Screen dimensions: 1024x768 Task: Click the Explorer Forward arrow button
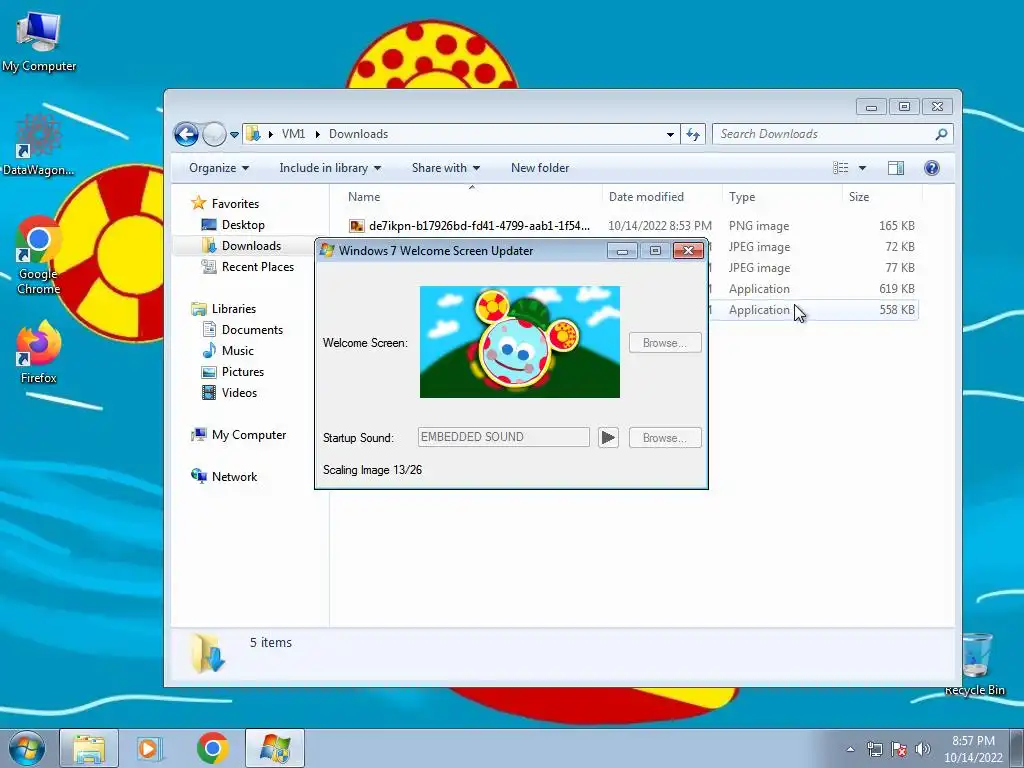[214, 135]
